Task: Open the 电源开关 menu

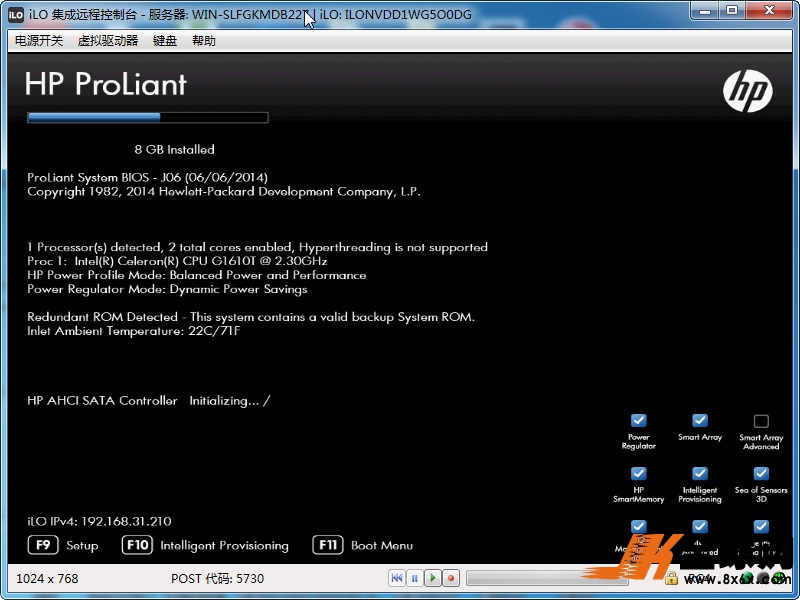Action: (39, 41)
